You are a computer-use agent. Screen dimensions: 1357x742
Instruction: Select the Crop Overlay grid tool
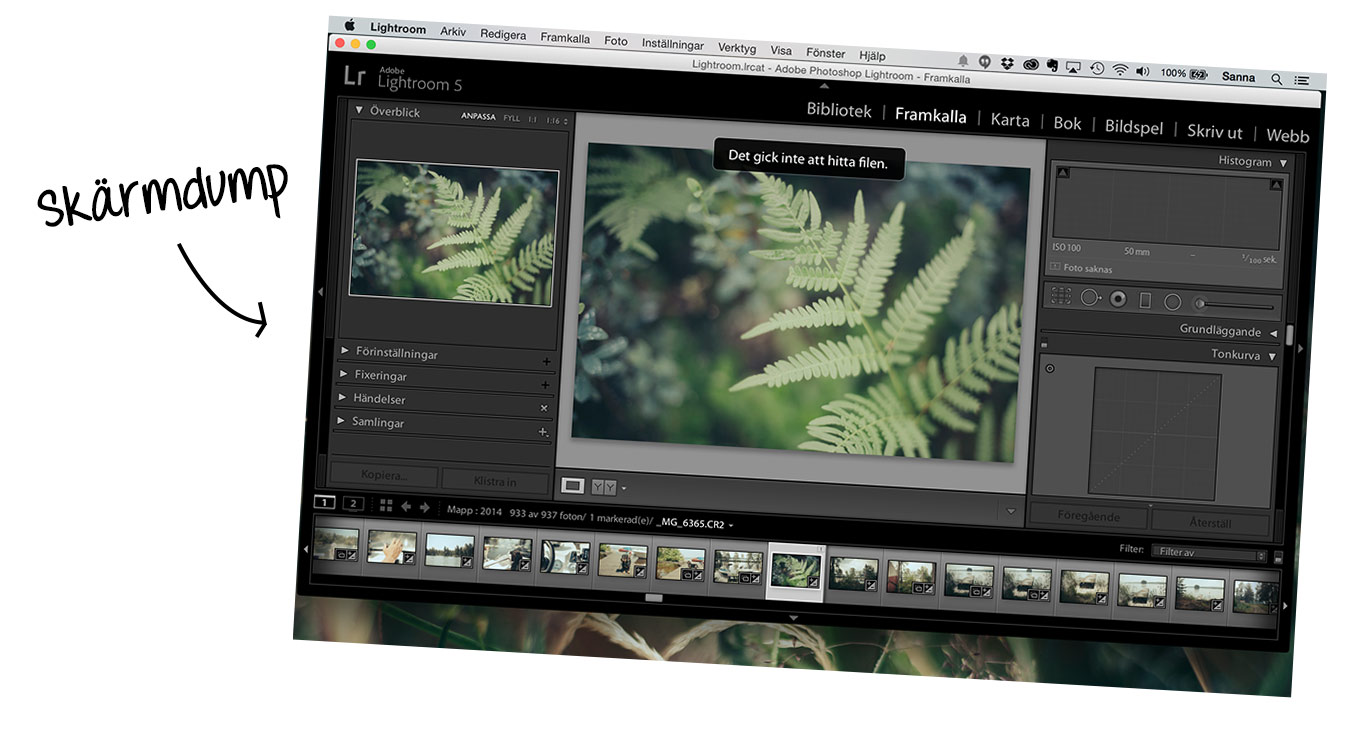click(x=1061, y=295)
